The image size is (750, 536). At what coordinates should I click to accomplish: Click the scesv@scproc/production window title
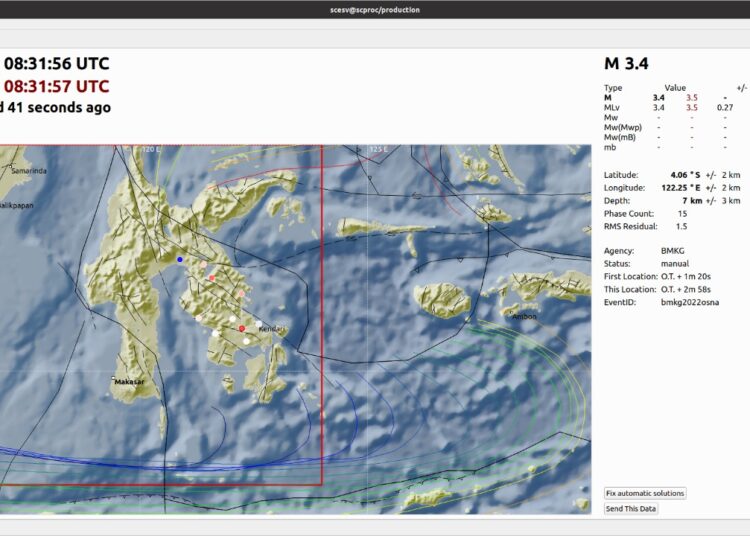coord(374,10)
